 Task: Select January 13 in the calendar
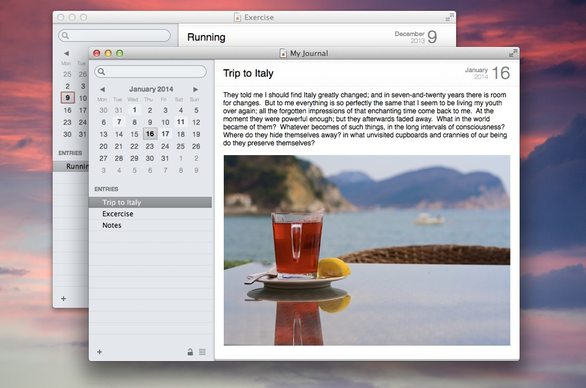pos(104,134)
